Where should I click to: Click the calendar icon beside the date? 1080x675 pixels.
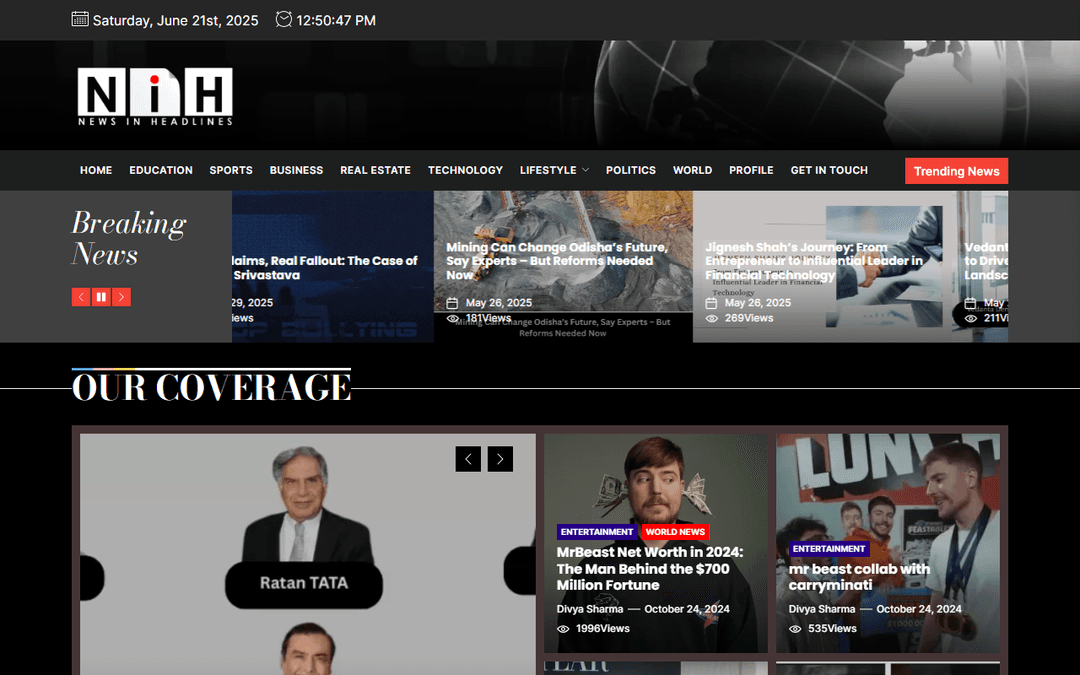pos(80,19)
